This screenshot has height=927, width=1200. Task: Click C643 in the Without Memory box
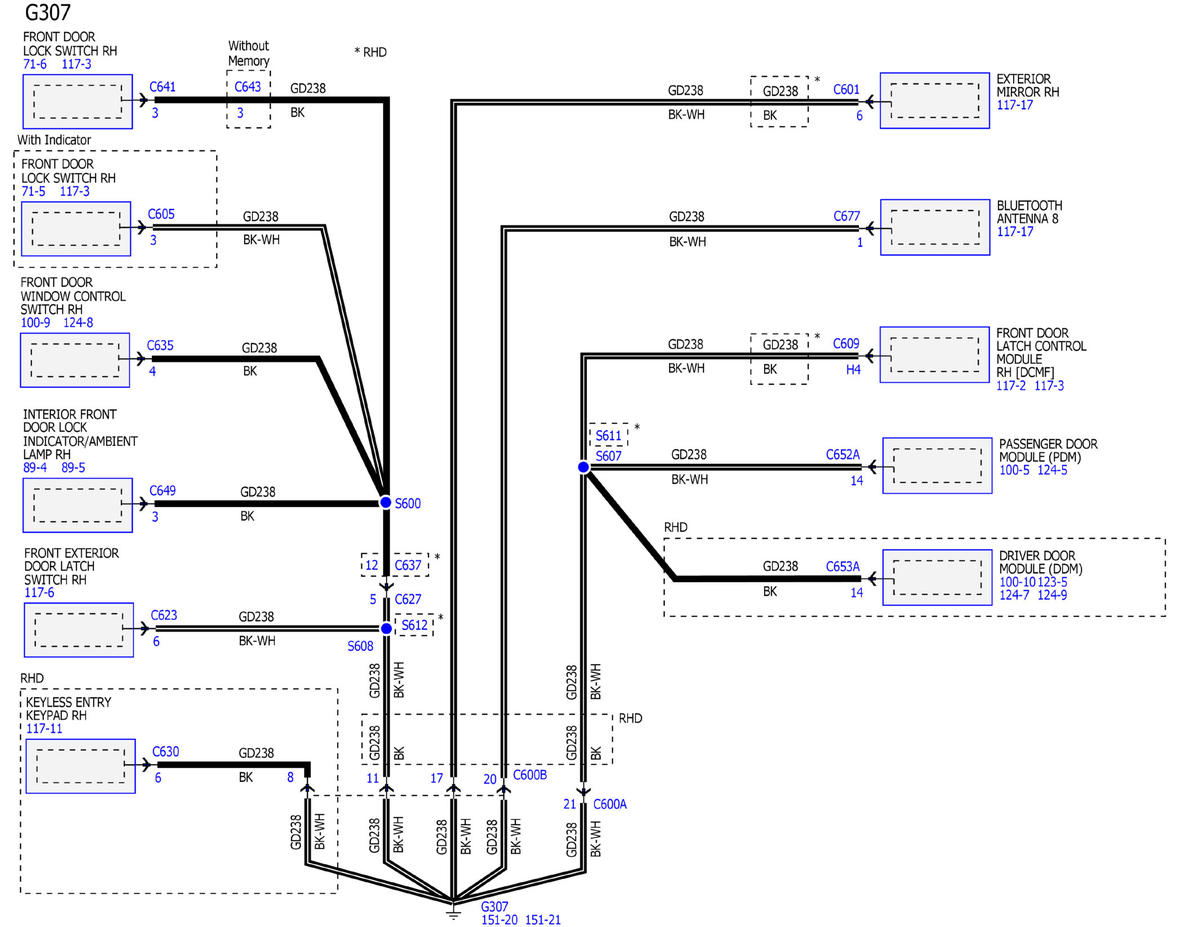click(x=248, y=87)
